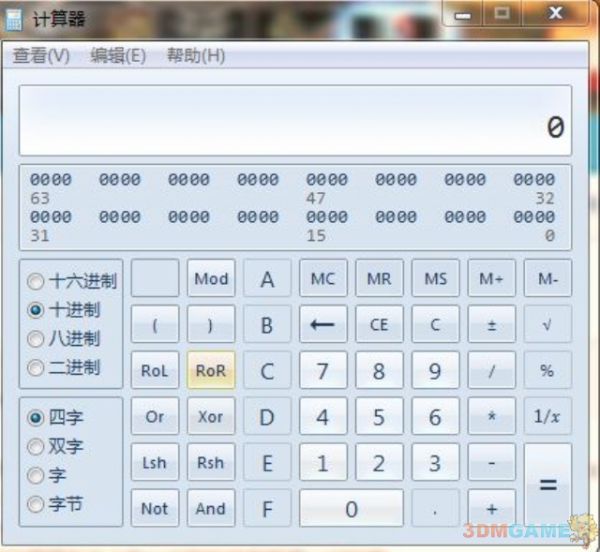Select the 十六进制 hexadecimal radio option
Screen dimensions: 600x552
click(37, 282)
